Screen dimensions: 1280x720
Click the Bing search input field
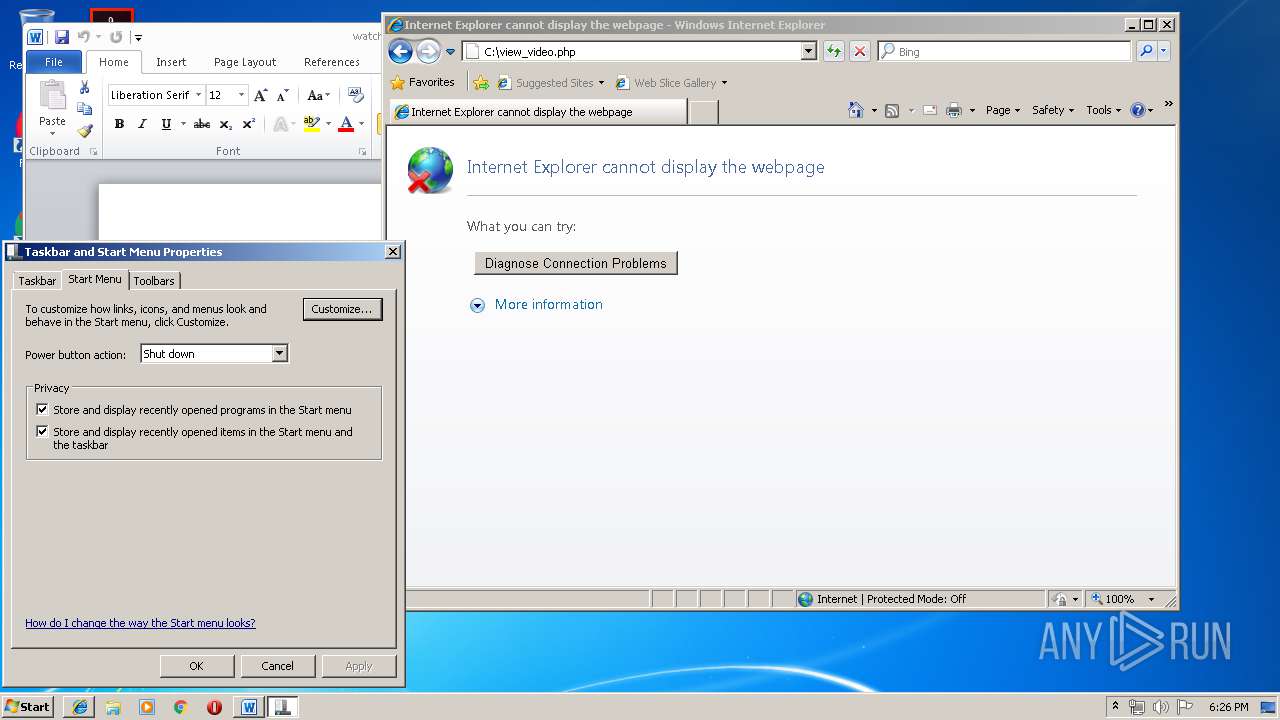click(1005, 51)
